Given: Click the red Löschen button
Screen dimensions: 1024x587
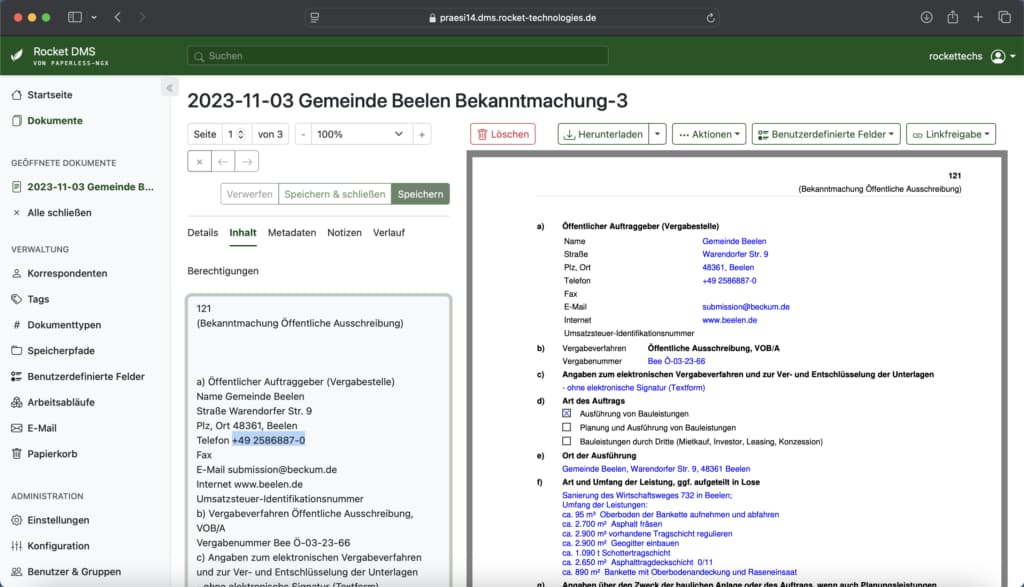Looking at the screenshot, I should [x=503, y=134].
